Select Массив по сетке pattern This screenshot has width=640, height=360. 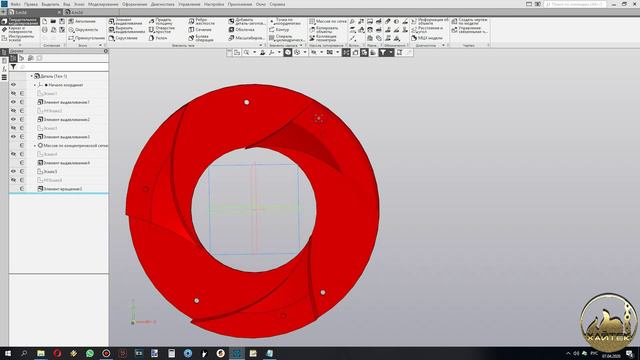pyautogui.click(x=327, y=21)
